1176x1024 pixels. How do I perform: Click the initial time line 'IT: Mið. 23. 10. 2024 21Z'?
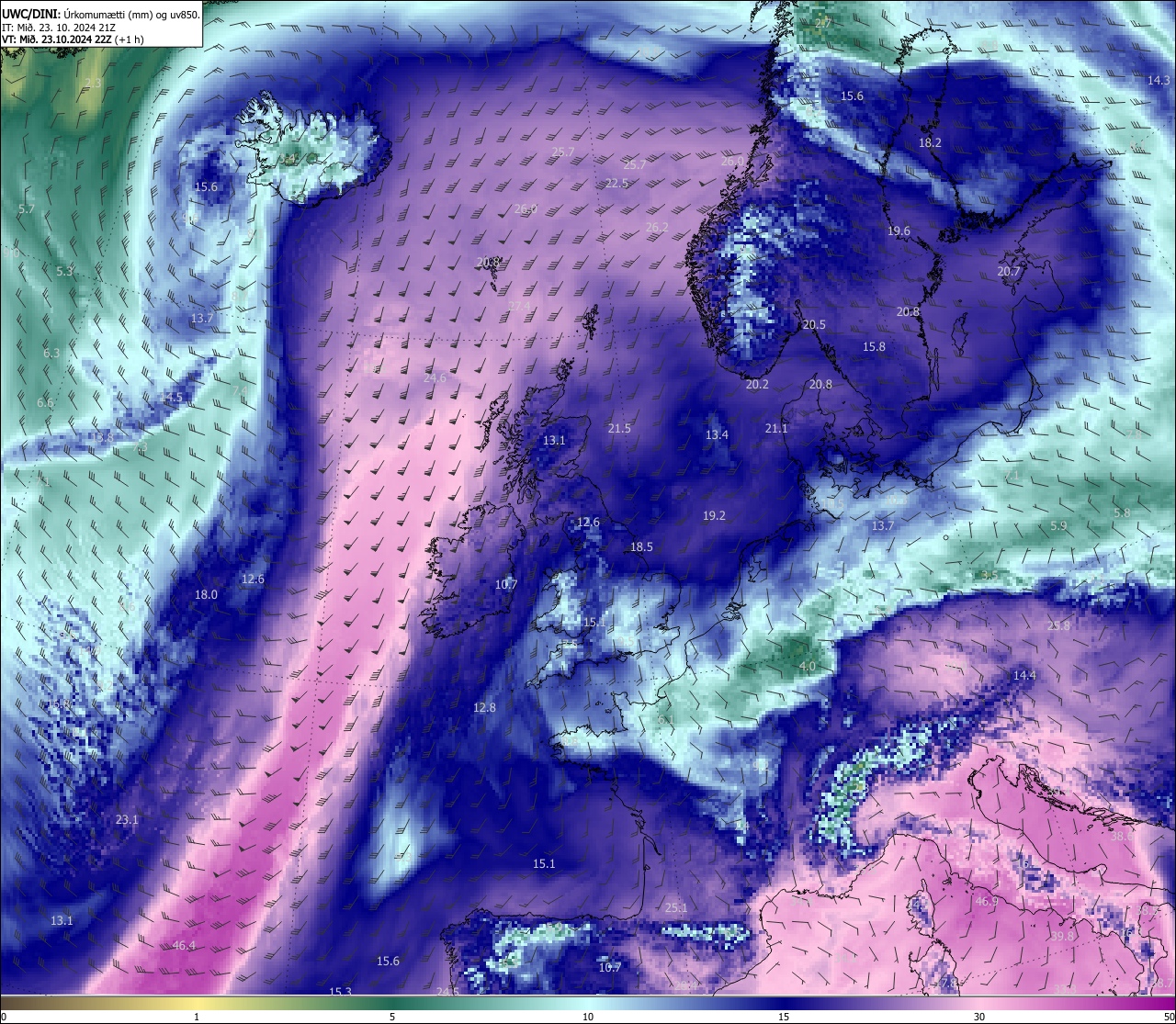(x=59, y=28)
